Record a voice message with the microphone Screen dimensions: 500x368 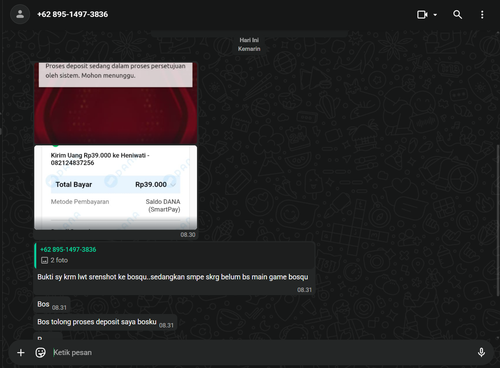[x=481, y=352]
